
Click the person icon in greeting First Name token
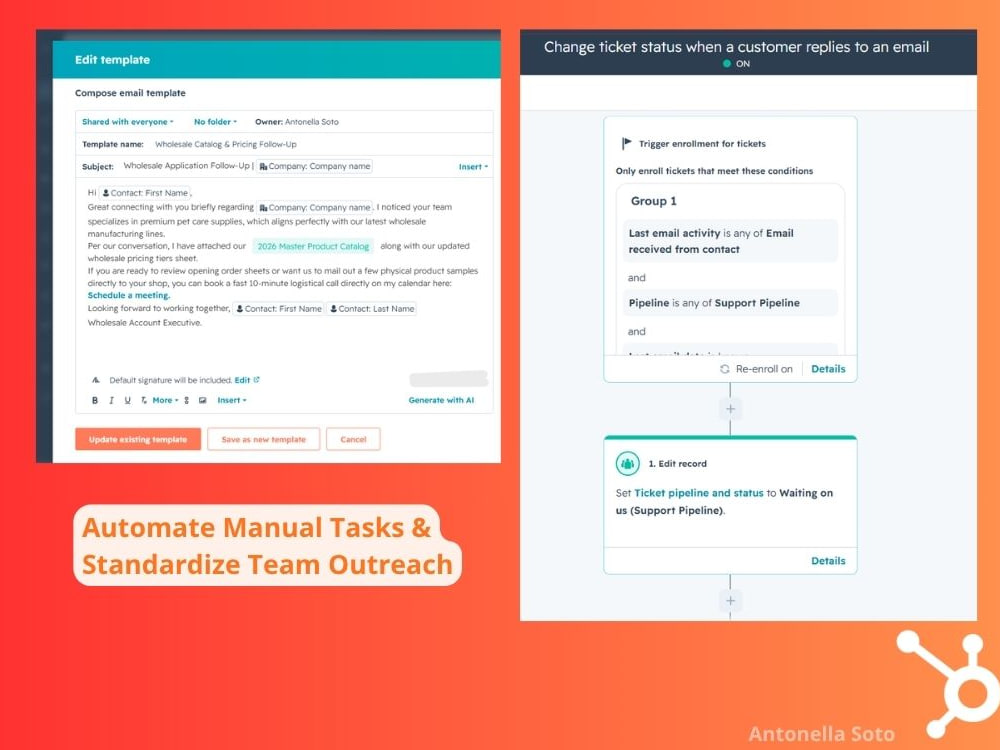click(x=106, y=193)
